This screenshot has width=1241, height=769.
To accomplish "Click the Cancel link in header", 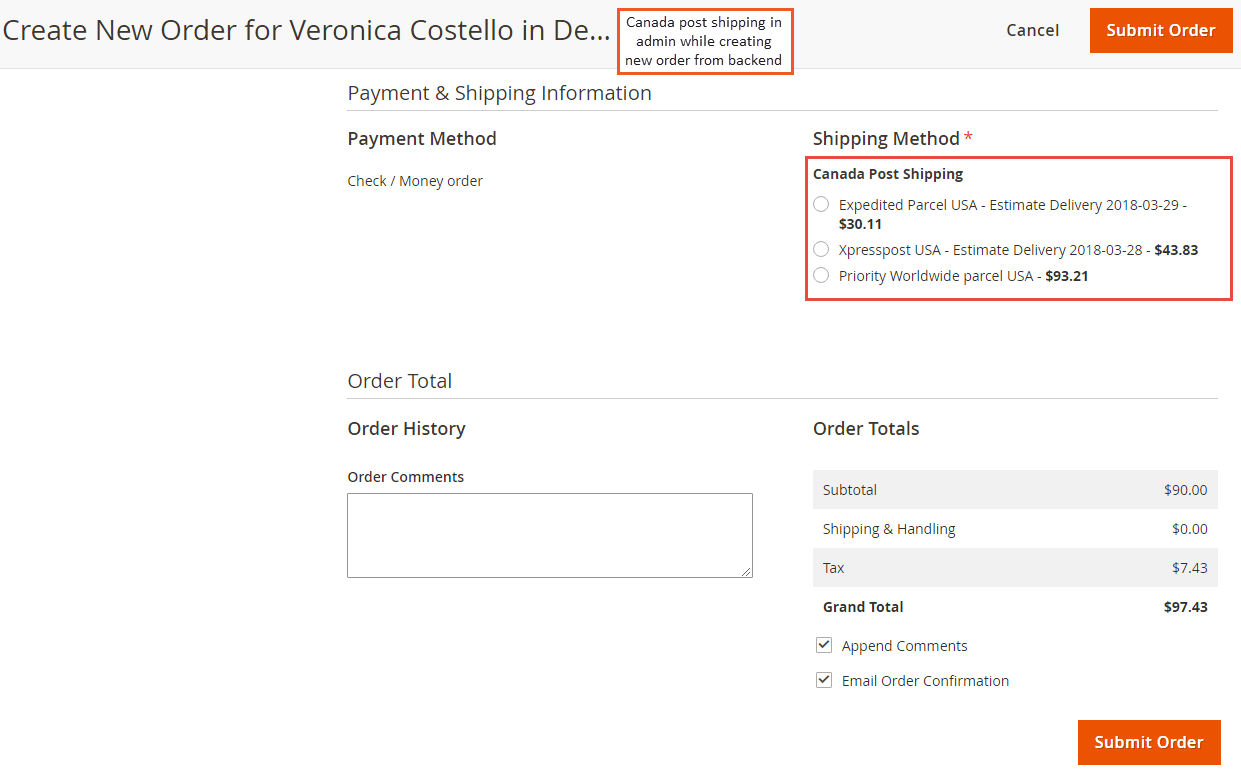I will [1032, 30].
